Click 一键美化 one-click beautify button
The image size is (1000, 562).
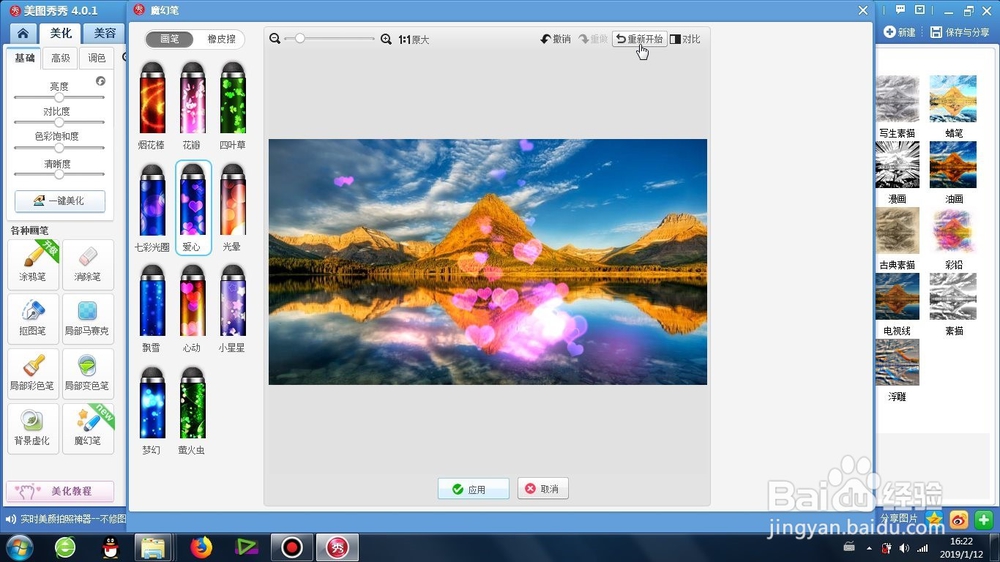[x=60, y=201]
